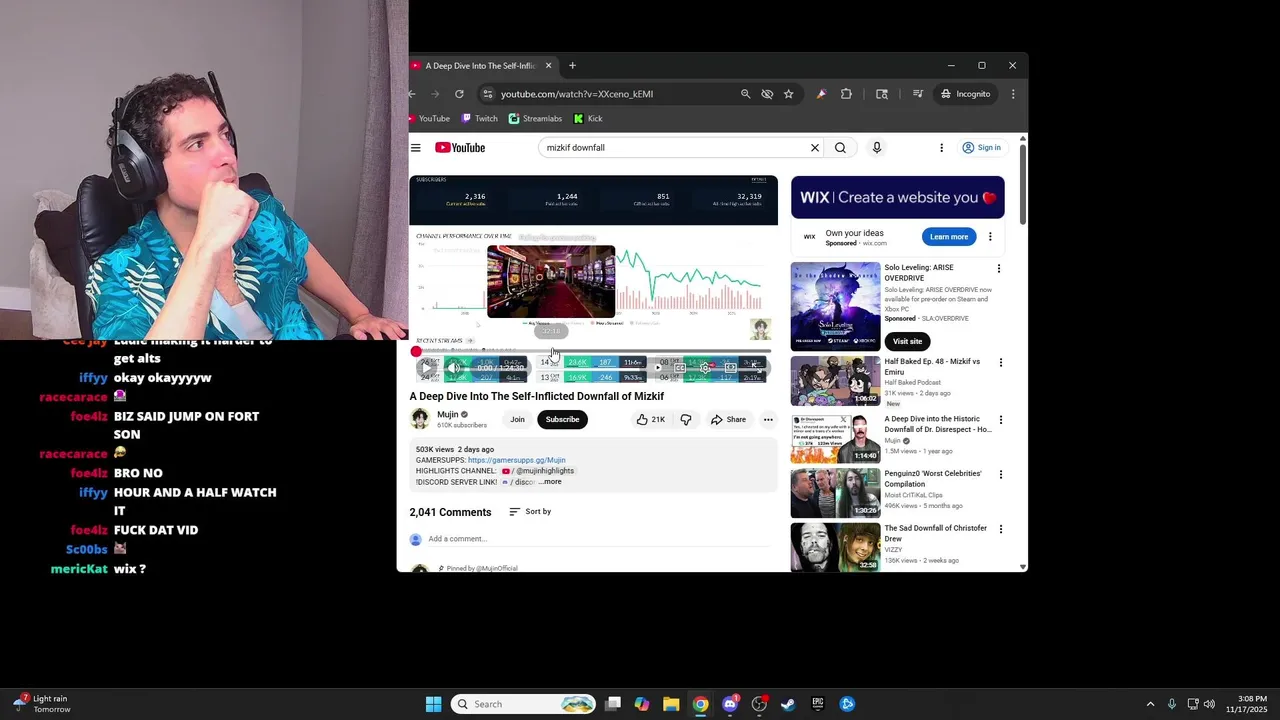Click the YouTube search magnifier button
This screenshot has height=720, width=1280.
click(x=840, y=148)
